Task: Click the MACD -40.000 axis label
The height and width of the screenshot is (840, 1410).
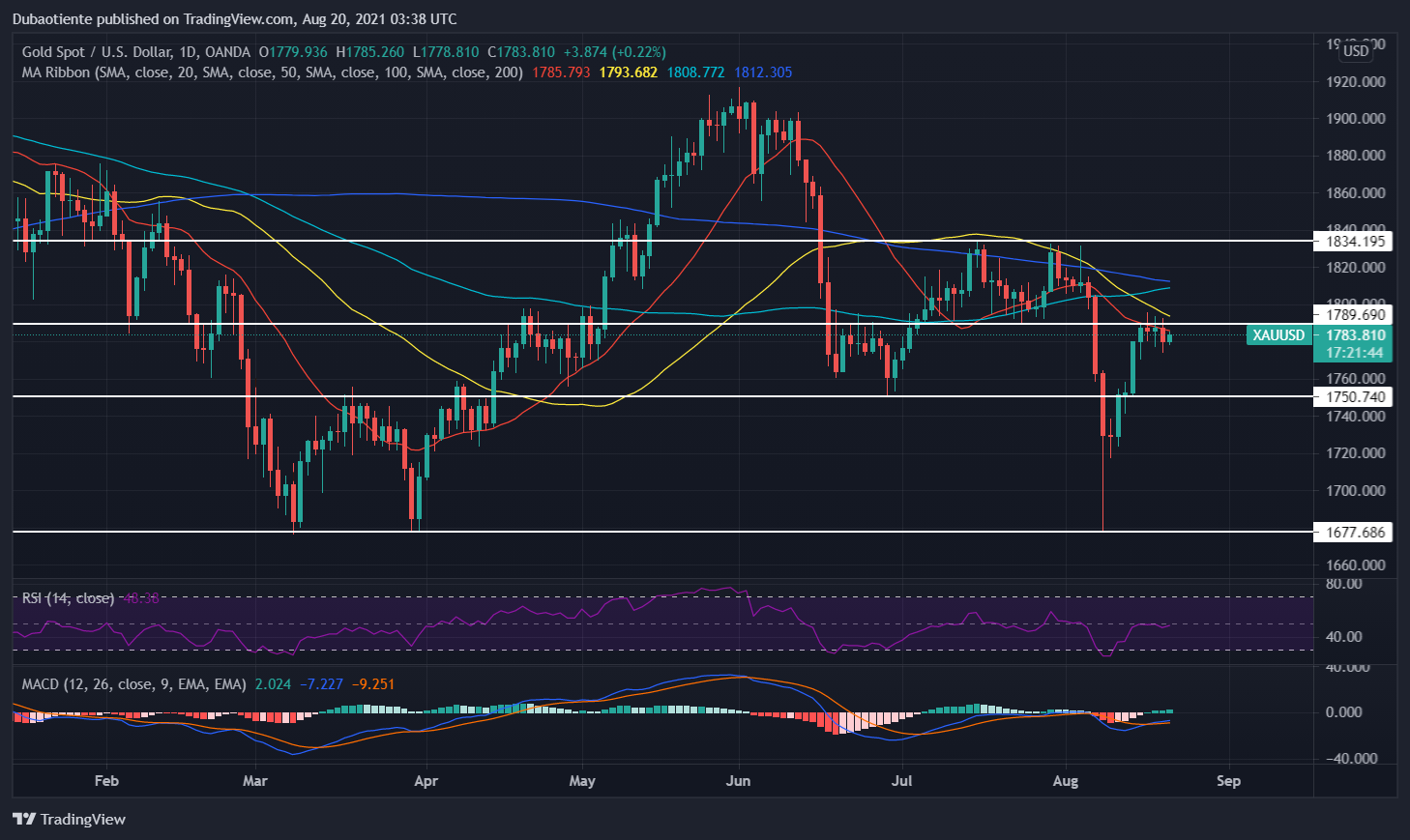Action: (x=1351, y=759)
